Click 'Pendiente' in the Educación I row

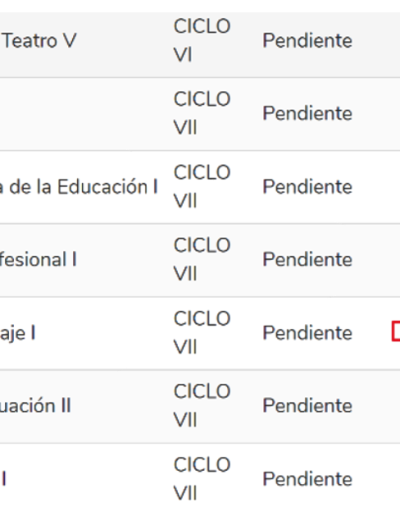coord(307,187)
